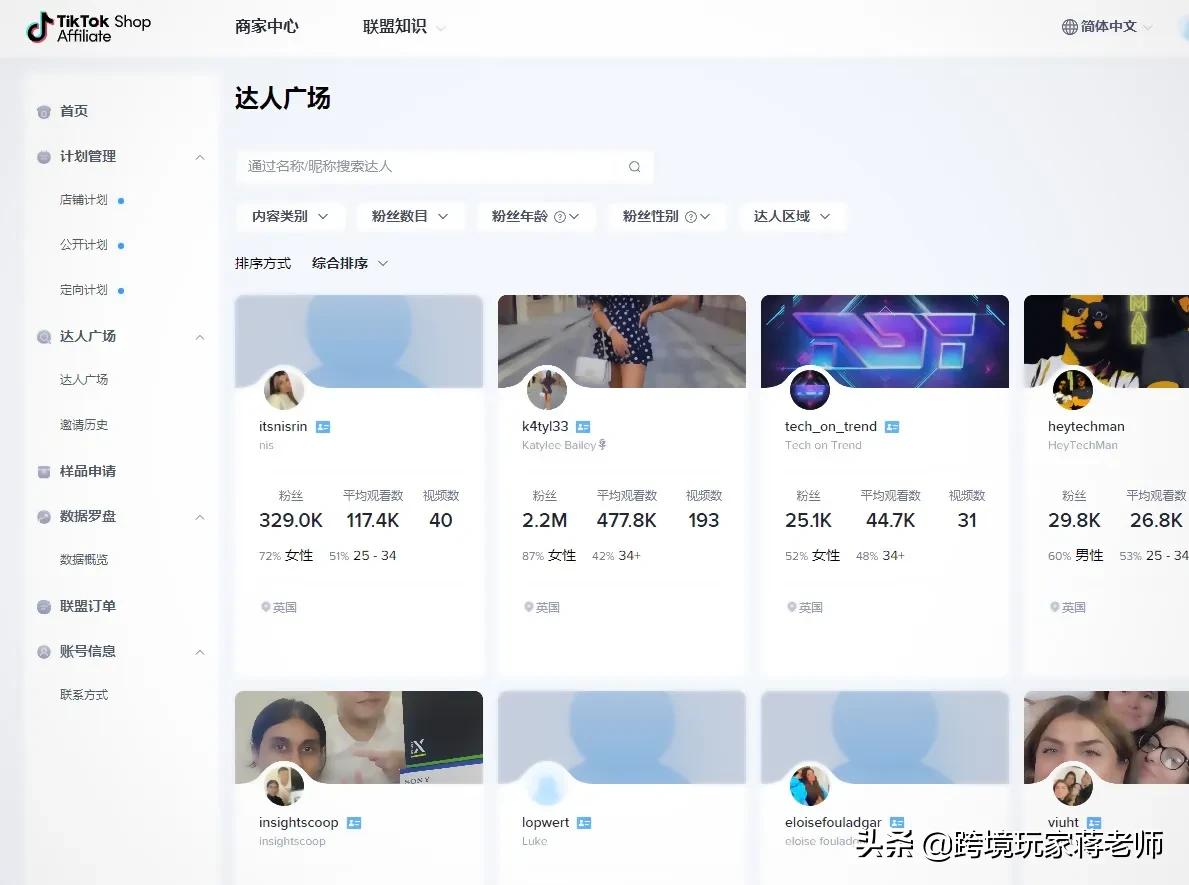Open 邀请历史 from the sidebar
Screen dimensions: 1189x885
(84, 424)
